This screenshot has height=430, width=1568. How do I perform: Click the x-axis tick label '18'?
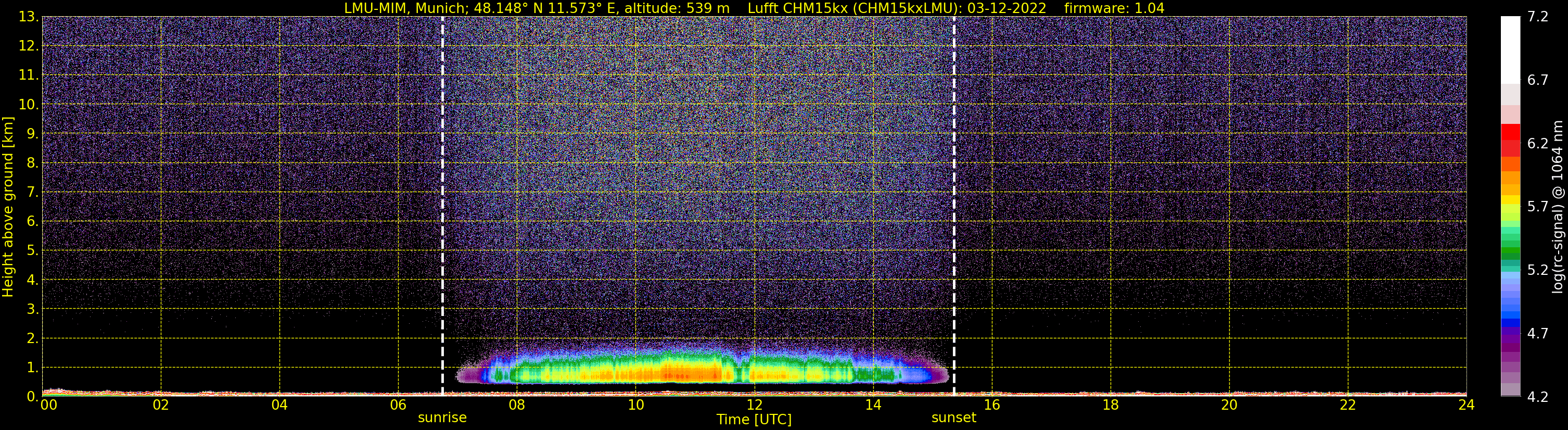click(1110, 405)
